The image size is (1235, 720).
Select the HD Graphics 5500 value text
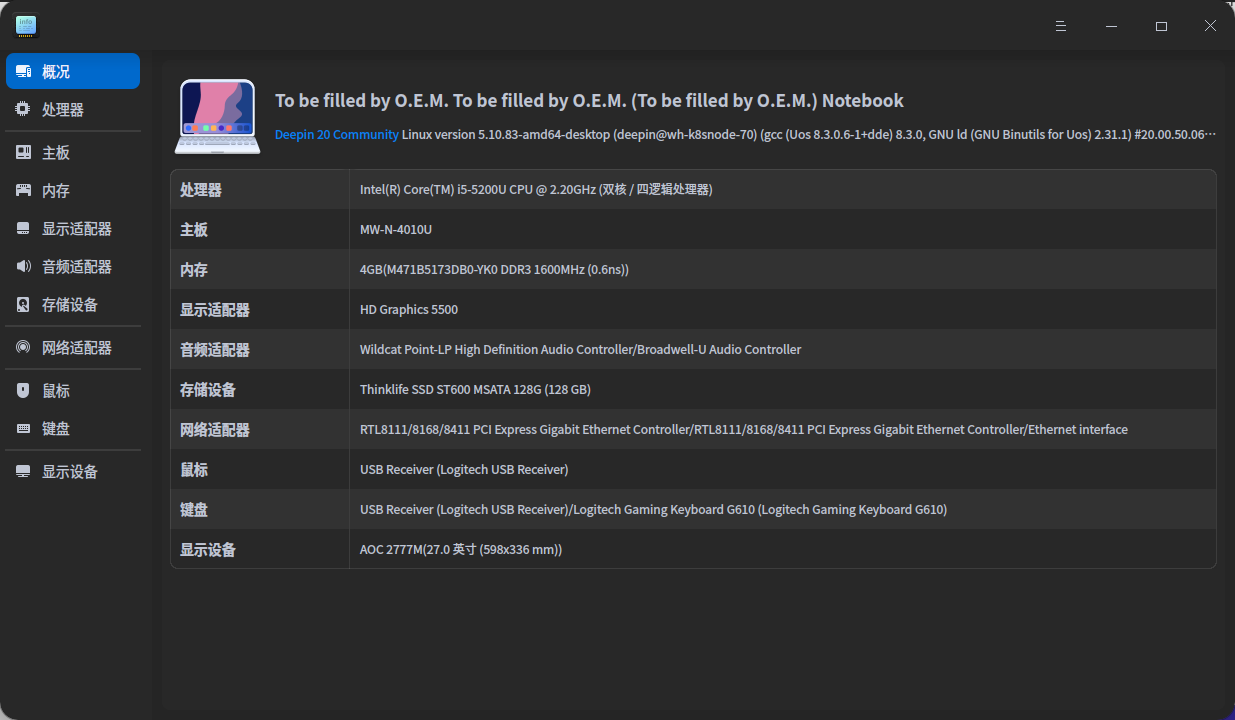tap(409, 310)
